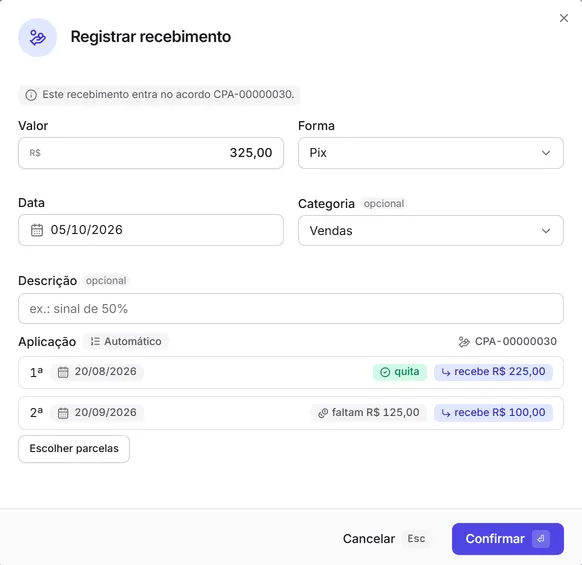The height and width of the screenshot is (565, 582).
Task: Click the arrow icon in recebe R$ 100,00
Action: [446, 413]
